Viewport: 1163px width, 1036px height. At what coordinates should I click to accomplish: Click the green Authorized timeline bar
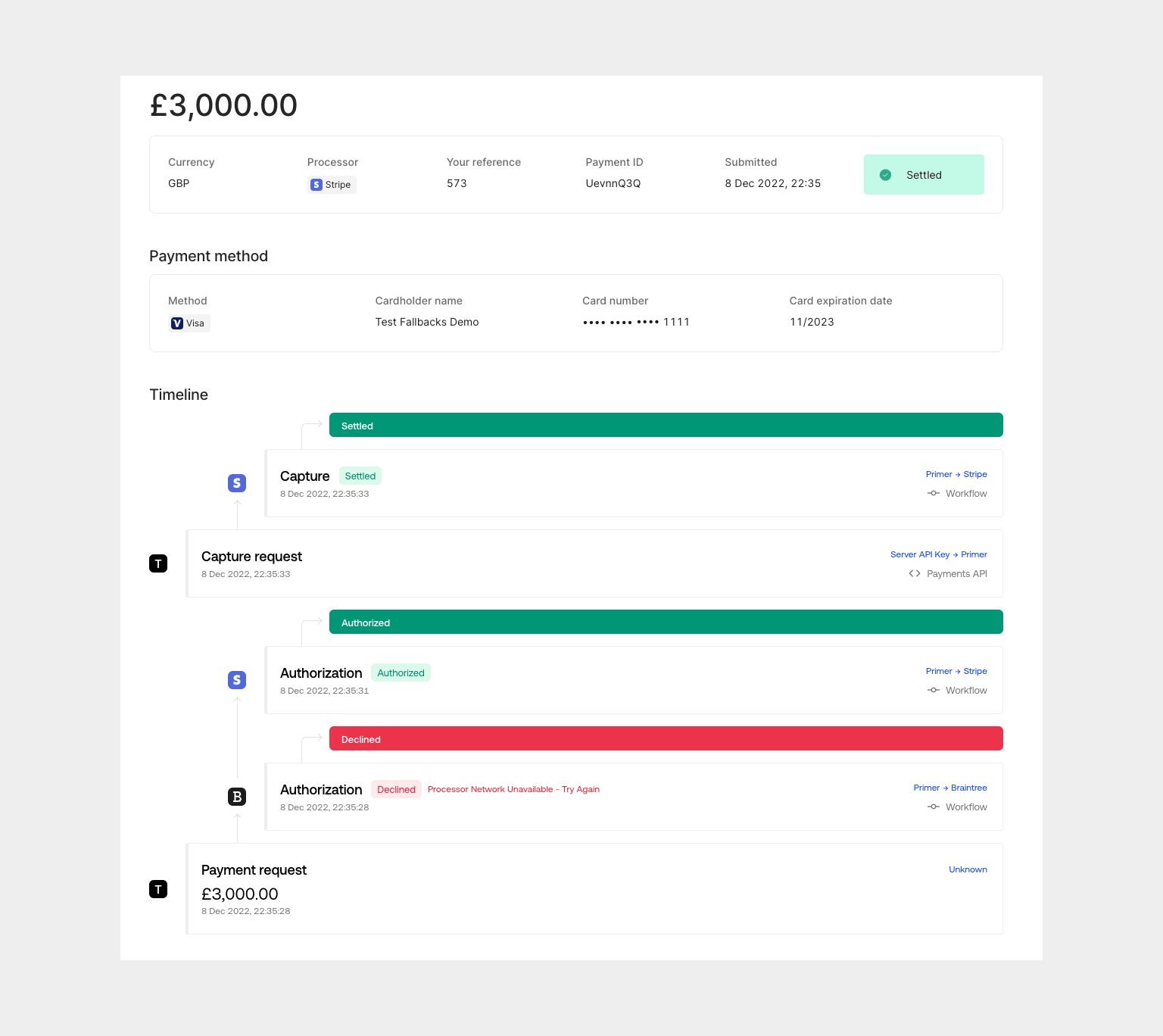click(x=666, y=623)
